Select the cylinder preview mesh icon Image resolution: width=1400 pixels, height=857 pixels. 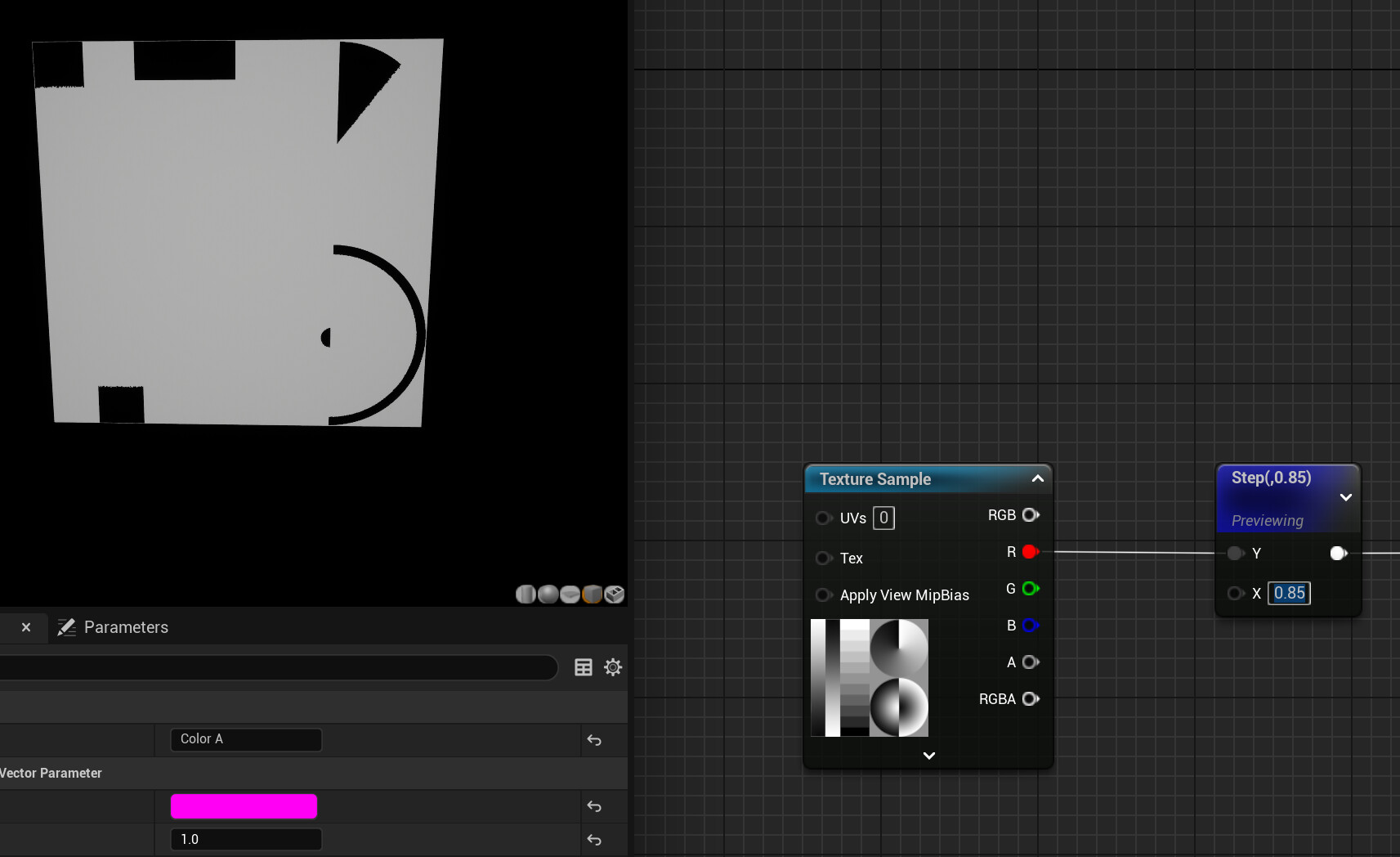526,595
